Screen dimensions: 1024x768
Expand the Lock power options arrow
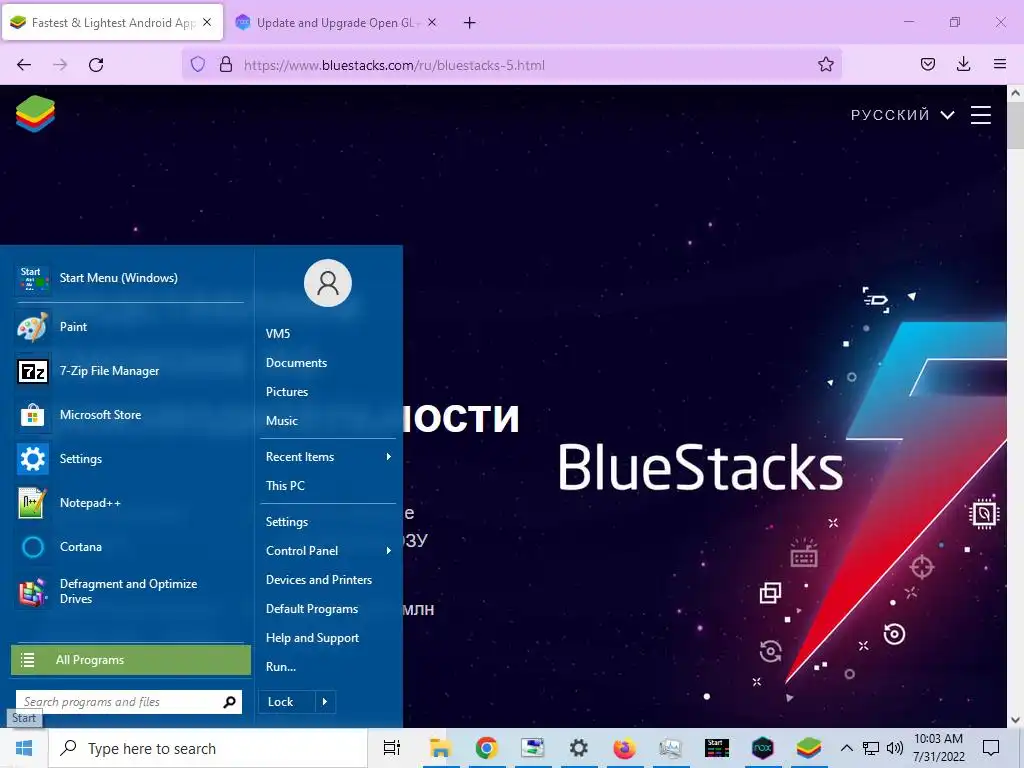[x=325, y=702]
